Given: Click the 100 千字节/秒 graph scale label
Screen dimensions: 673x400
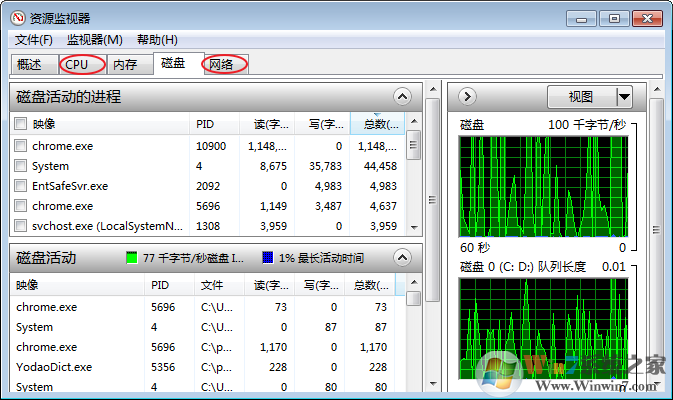Looking at the screenshot, I should pyautogui.click(x=587, y=125).
